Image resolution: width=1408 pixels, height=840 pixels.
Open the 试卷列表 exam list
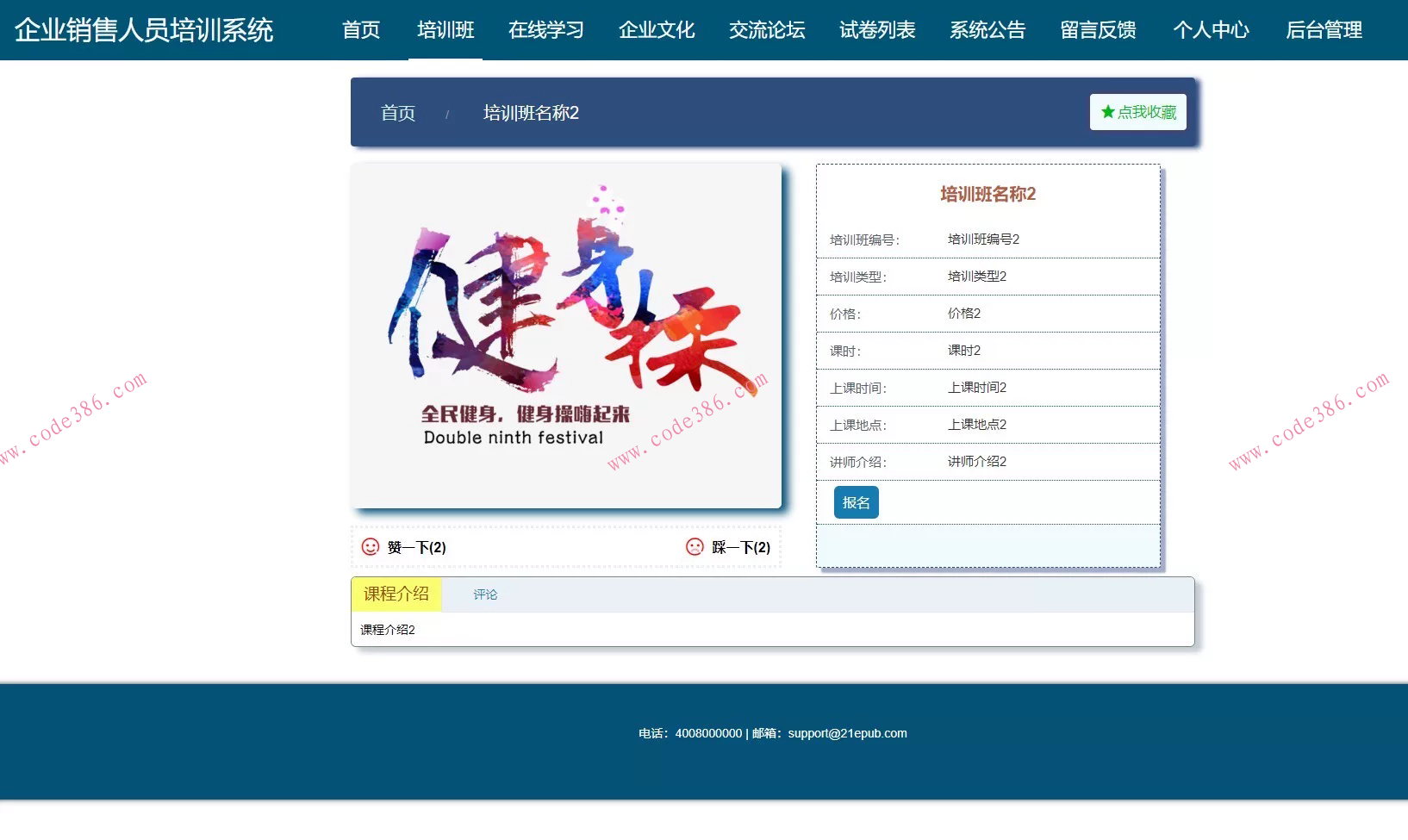click(875, 30)
